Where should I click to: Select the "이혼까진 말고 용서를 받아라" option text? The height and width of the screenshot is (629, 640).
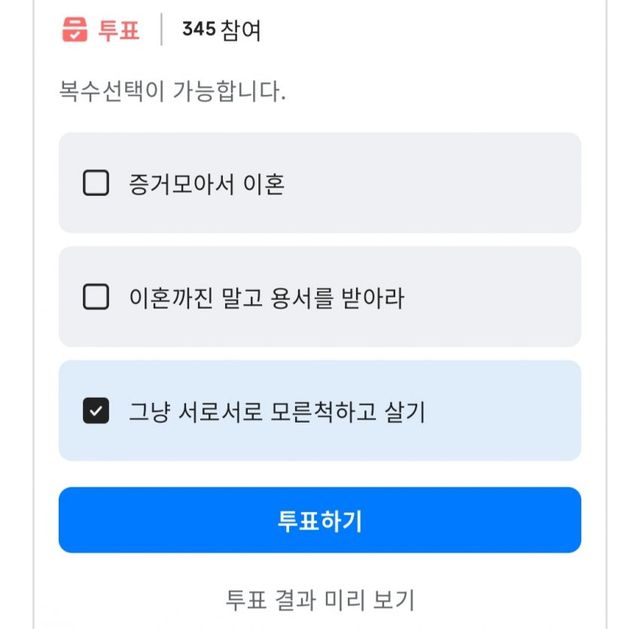pyautogui.click(x=267, y=298)
